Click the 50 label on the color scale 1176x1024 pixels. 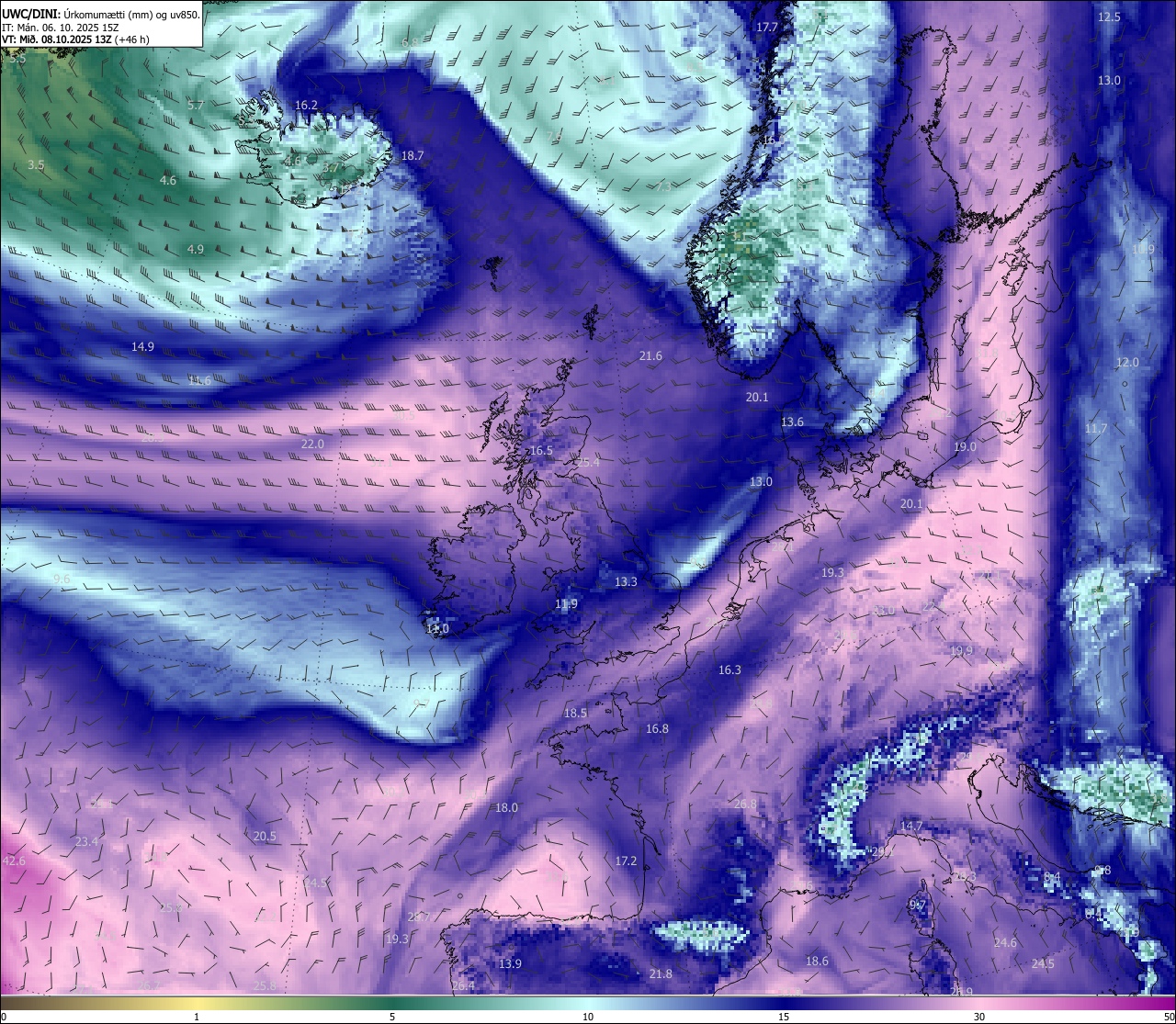1169,1017
